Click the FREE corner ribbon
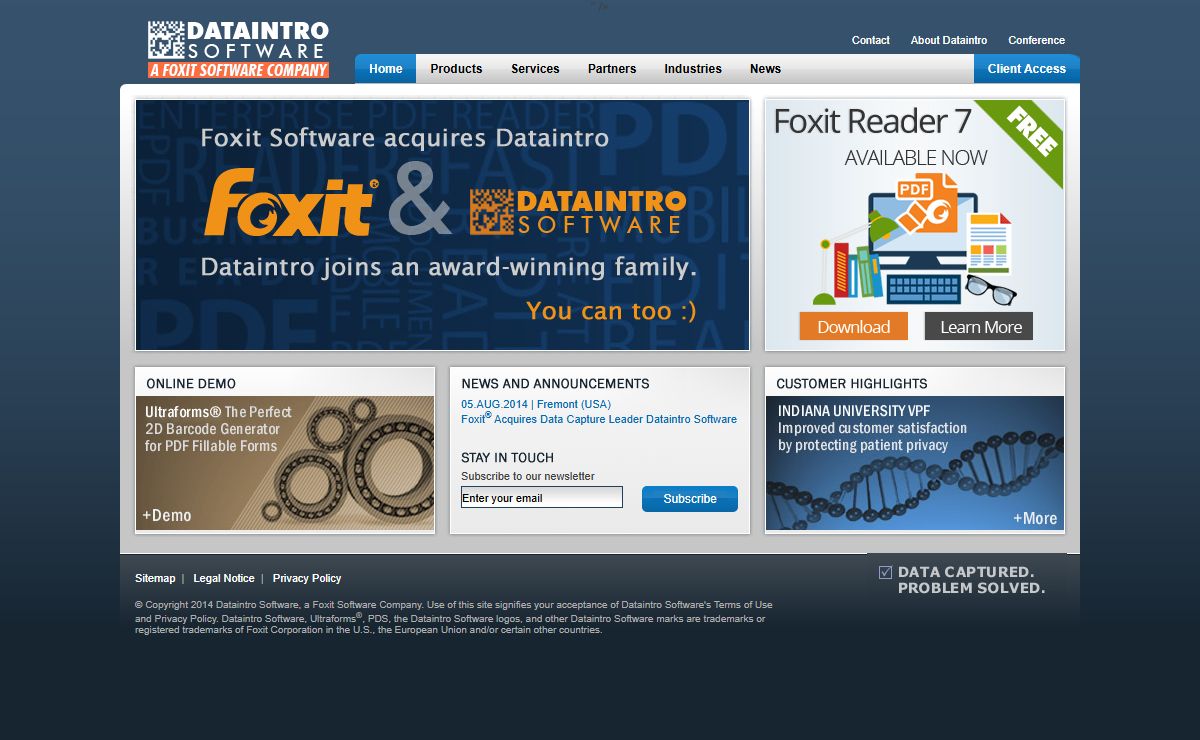This screenshot has width=1200, height=740. coord(1030,135)
